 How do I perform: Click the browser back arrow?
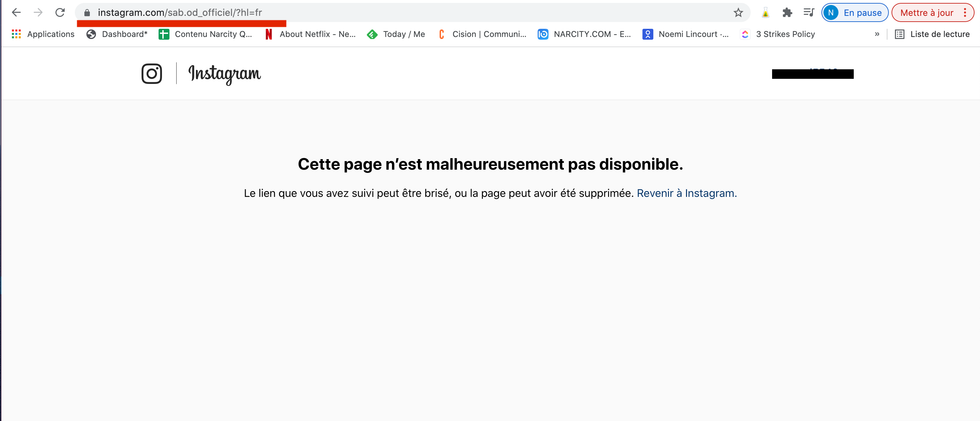[16, 13]
